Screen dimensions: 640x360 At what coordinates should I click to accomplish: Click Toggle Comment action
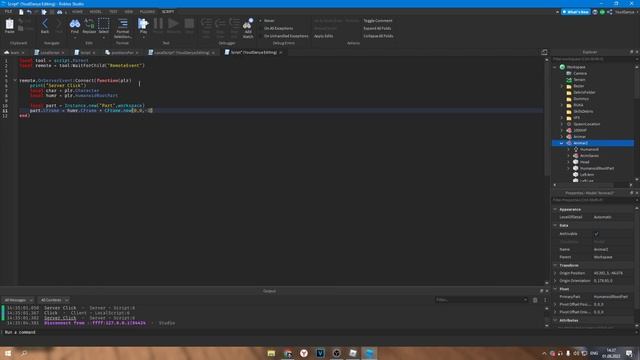[378, 21]
